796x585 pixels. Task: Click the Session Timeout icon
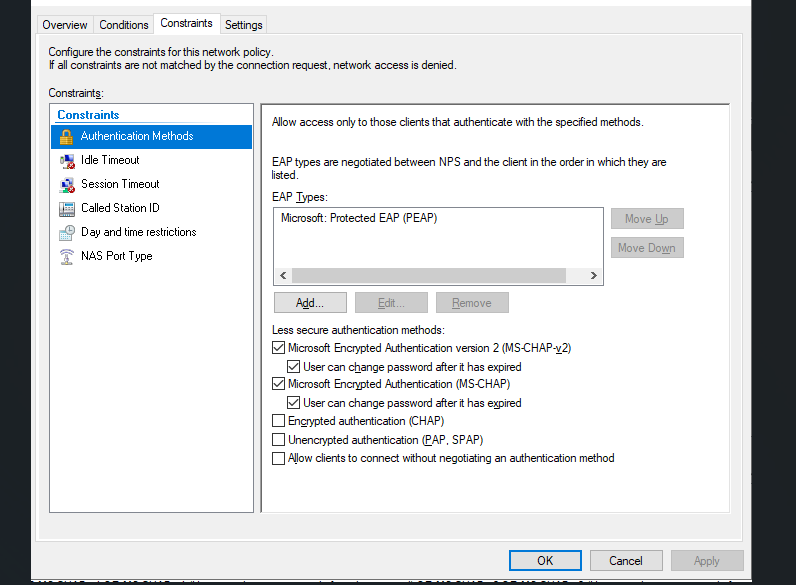[67, 185]
